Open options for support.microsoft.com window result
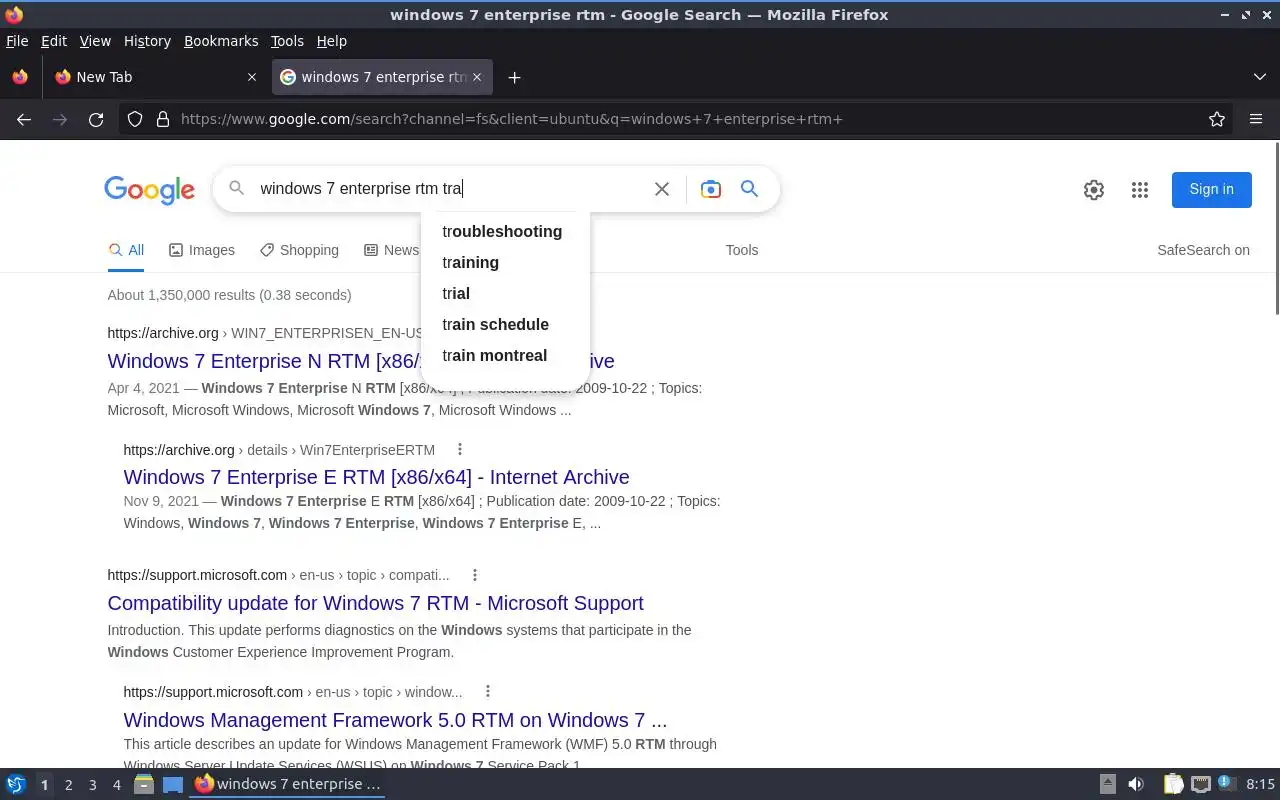The image size is (1280, 800). tap(488, 691)
